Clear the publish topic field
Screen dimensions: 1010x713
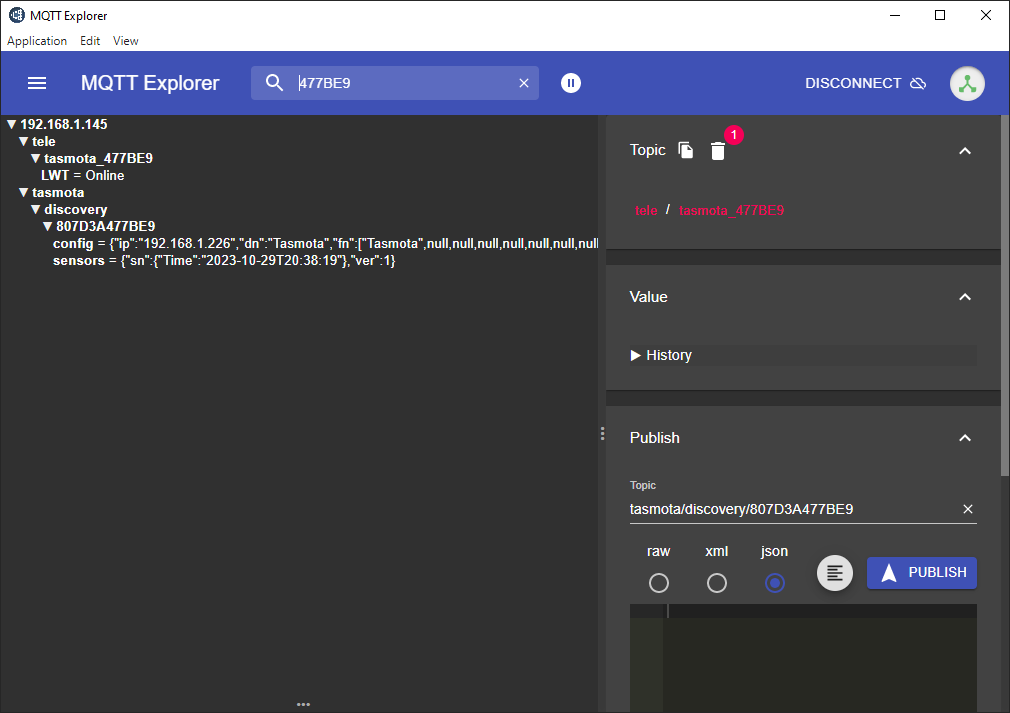pos(967,509)
